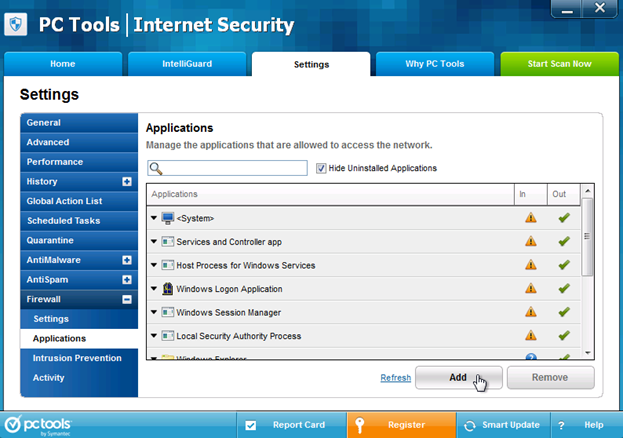Switch to the Home tab
This screenshot has height=438, width=623.
click(x=63, y=64)
